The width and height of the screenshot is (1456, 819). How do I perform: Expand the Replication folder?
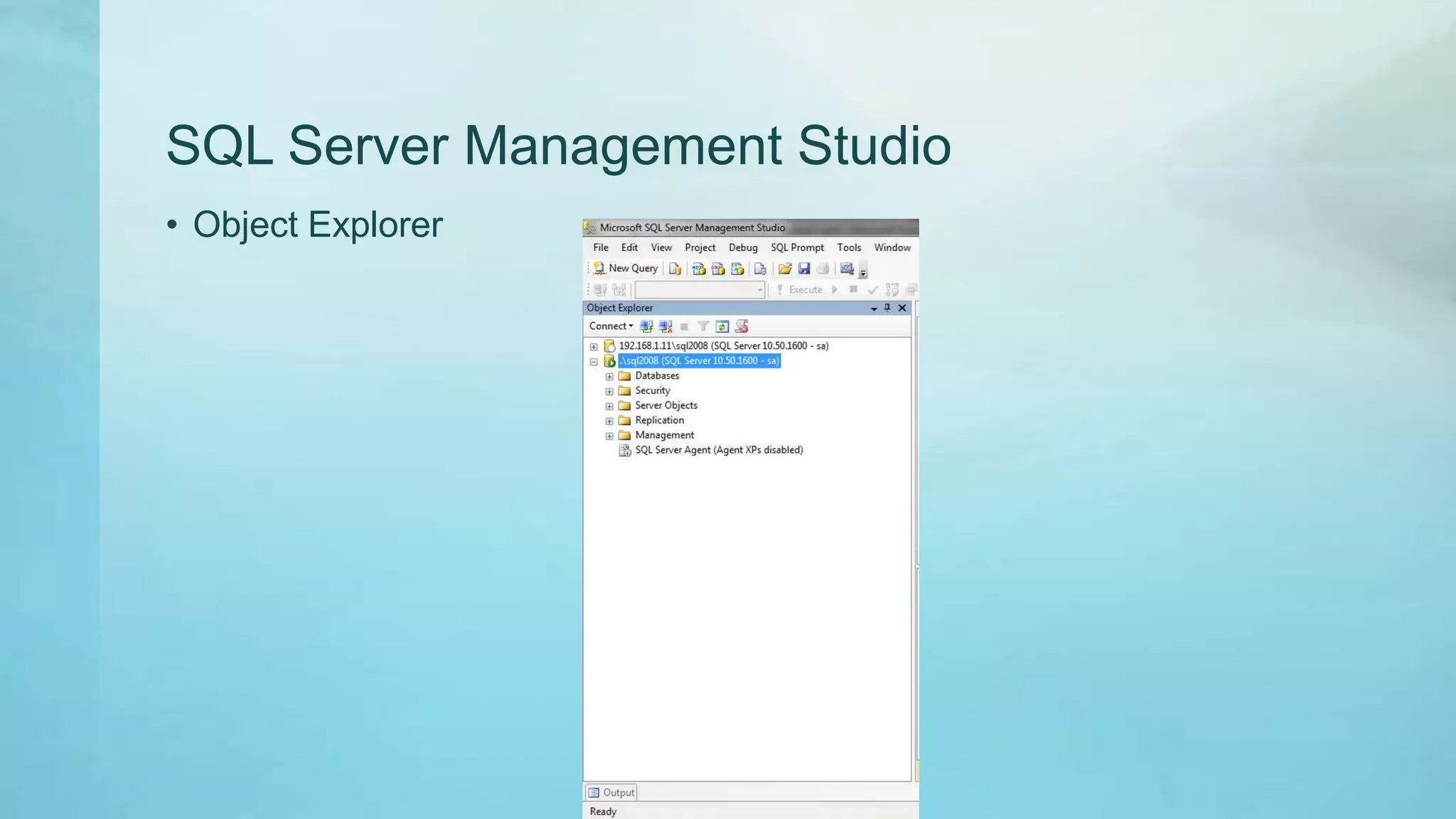click(609, 422)
